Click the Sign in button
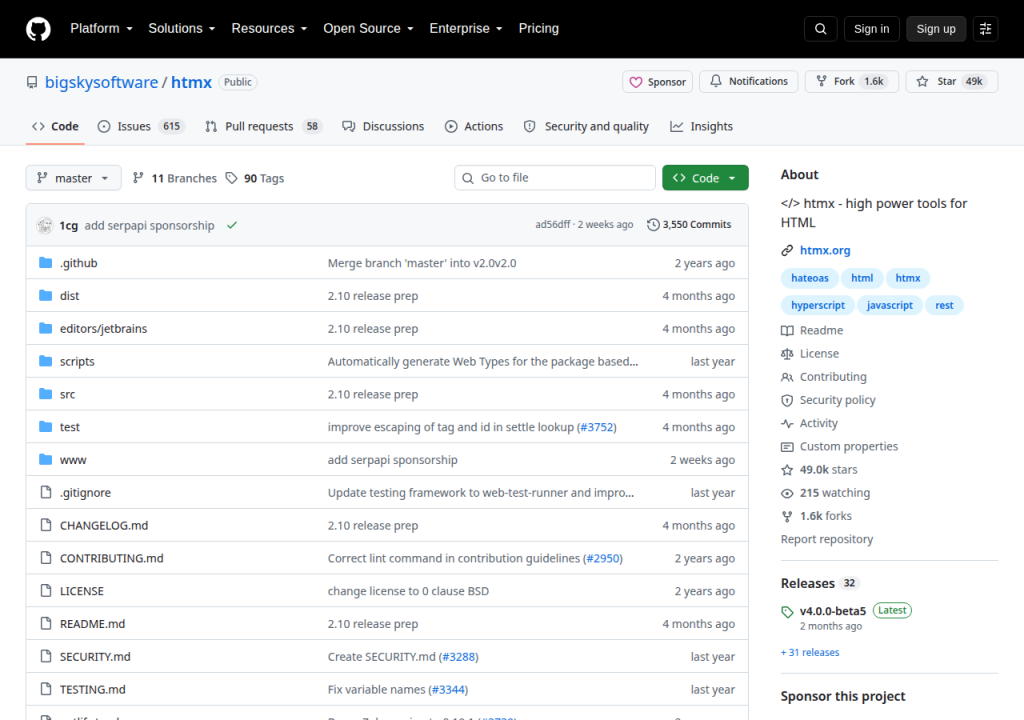The width and height of the screenshot is (1024, 720). point(871,29)
